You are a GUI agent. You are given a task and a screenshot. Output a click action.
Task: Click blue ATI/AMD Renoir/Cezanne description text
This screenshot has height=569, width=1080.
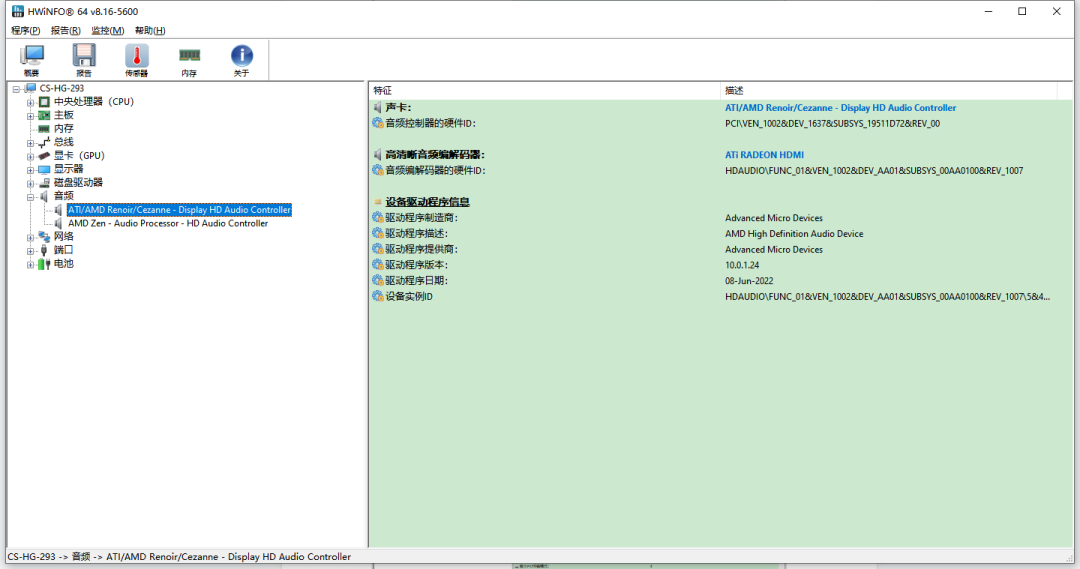pyautogui.click(x=840, y=107)
